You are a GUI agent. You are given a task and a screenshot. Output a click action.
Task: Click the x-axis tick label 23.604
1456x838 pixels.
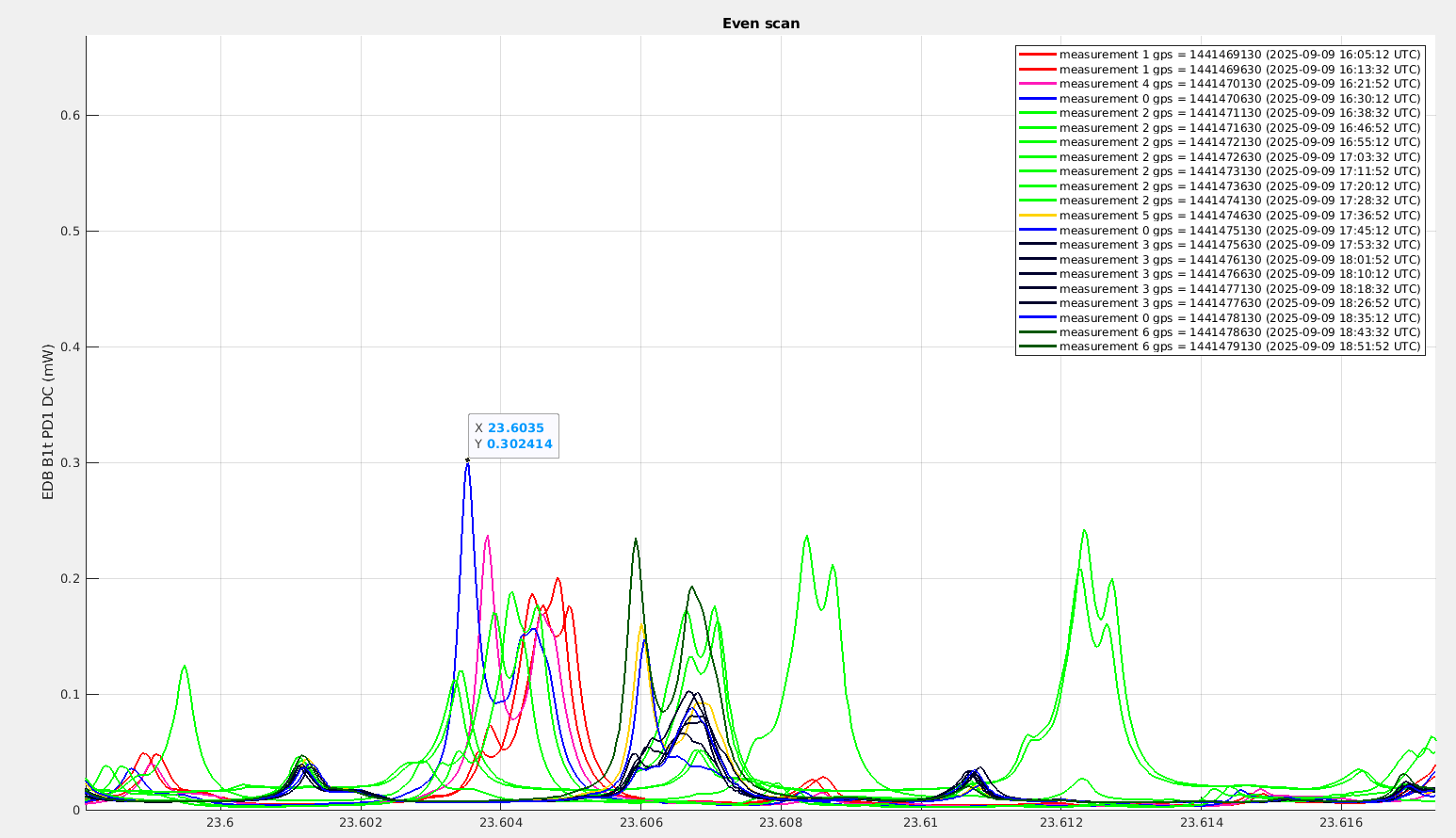pos(500,823)
